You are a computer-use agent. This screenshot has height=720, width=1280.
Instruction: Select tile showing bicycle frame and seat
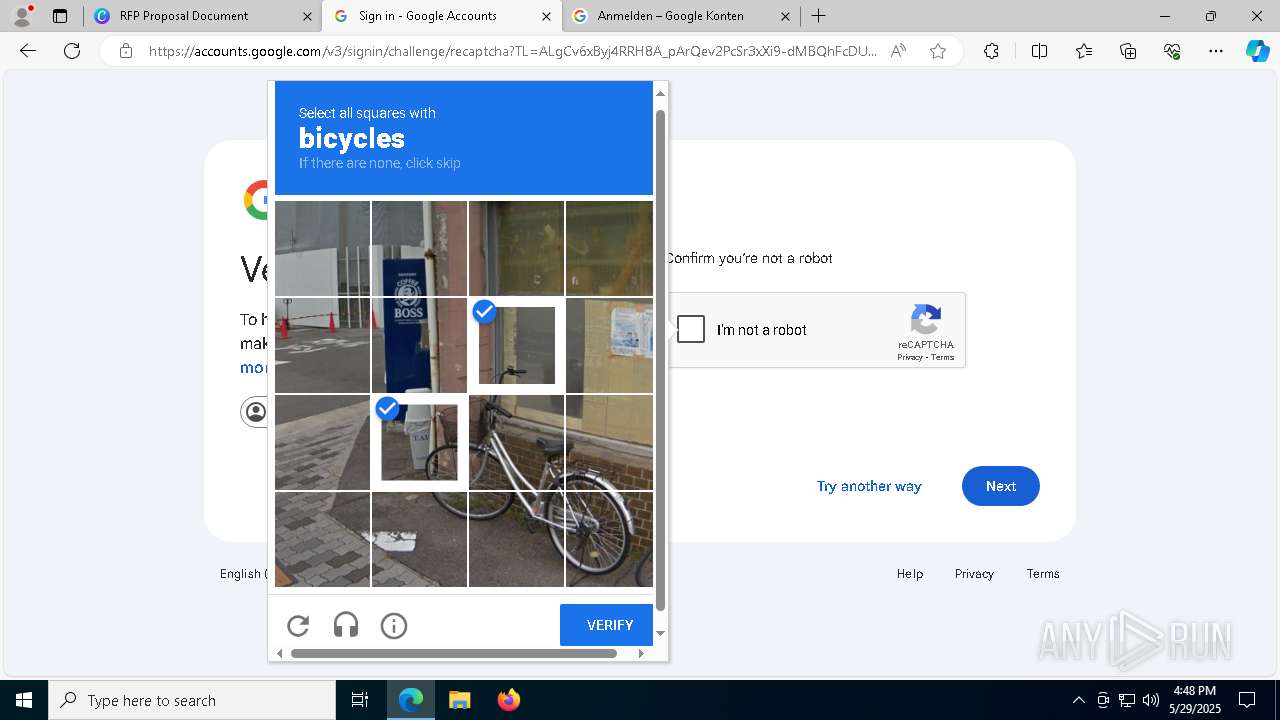coord(516,442)
